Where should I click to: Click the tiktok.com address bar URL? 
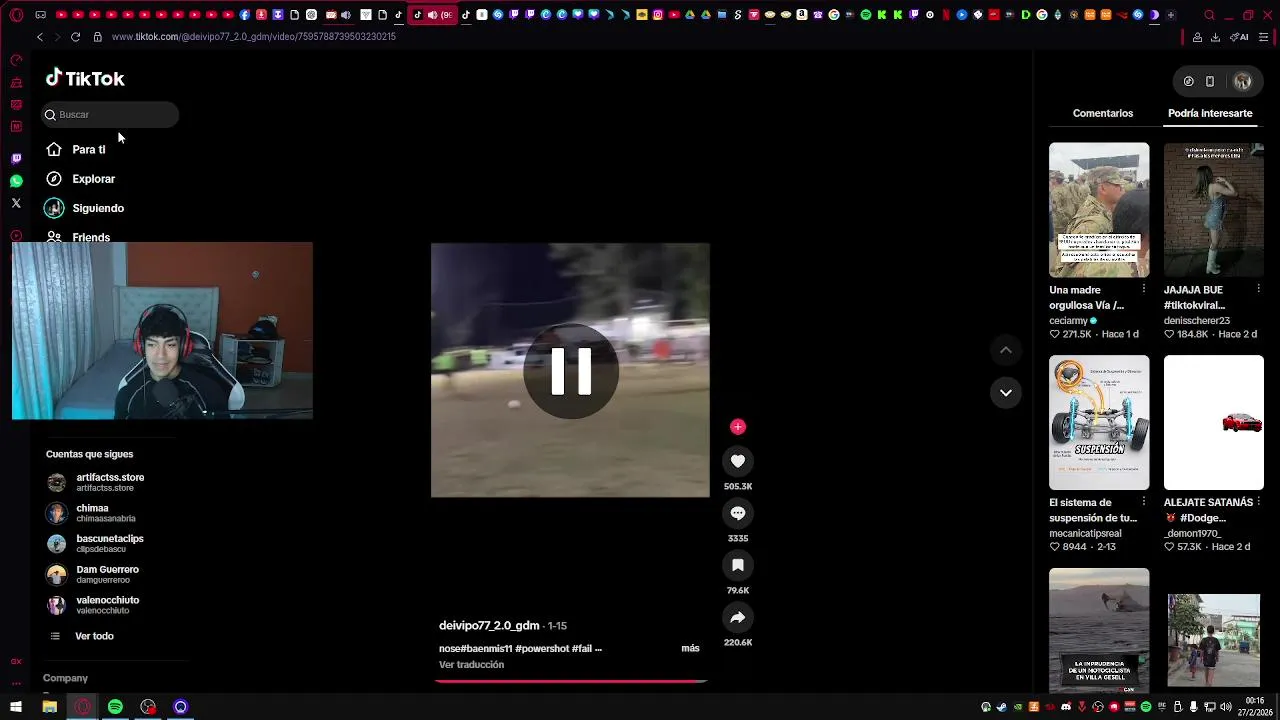click(x=254, y=37)
